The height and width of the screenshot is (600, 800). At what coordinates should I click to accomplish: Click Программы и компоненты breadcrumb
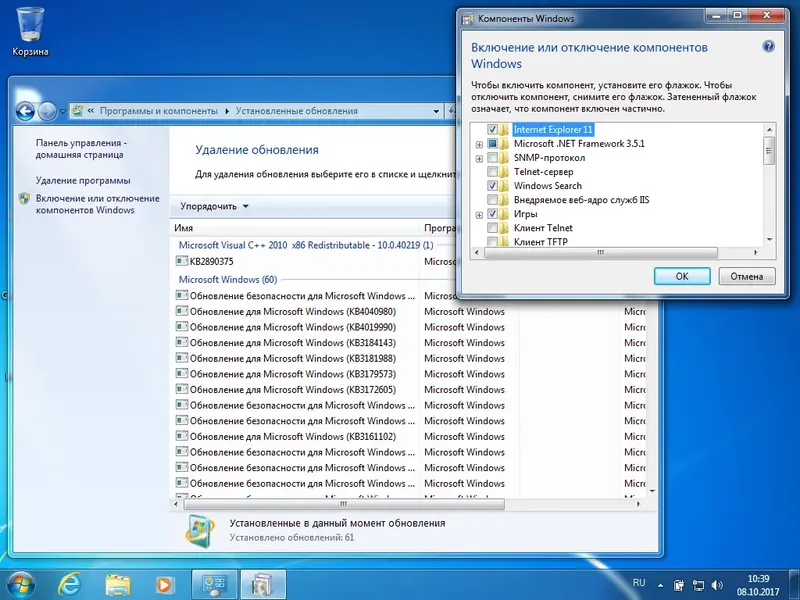click(x=158, y=111)
